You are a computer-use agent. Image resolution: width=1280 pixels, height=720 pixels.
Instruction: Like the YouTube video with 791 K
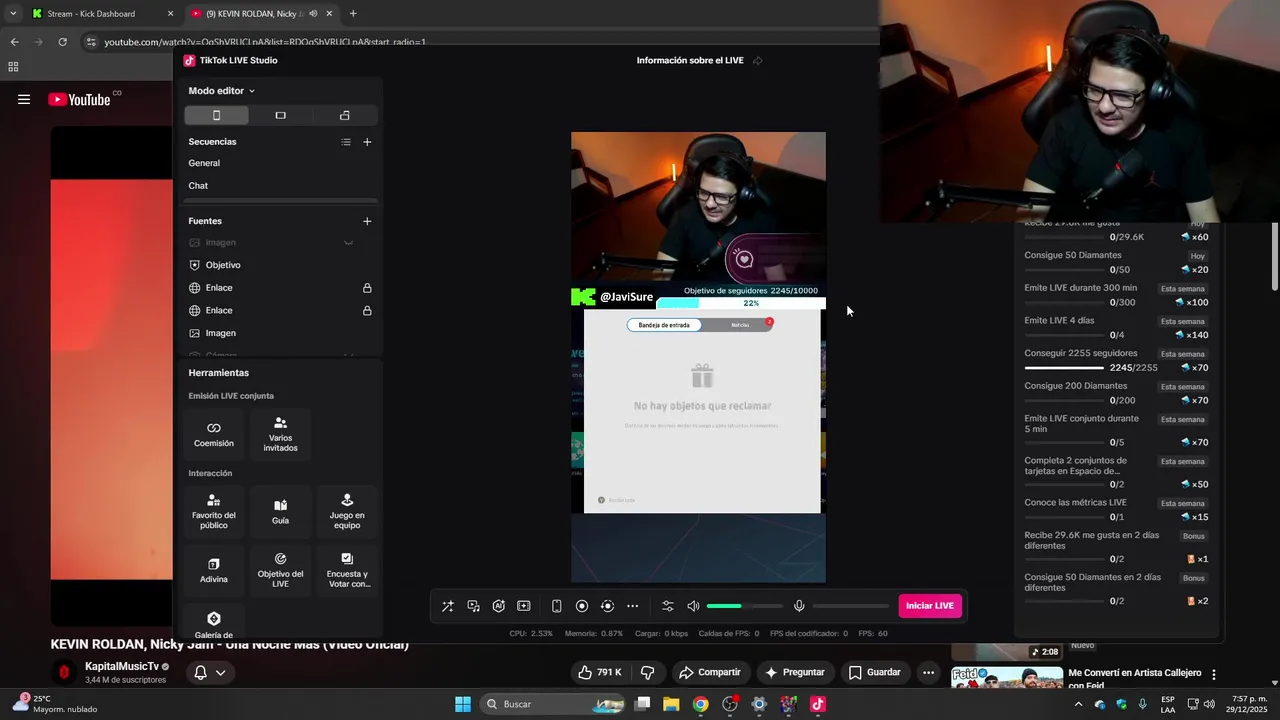point(599,673)
